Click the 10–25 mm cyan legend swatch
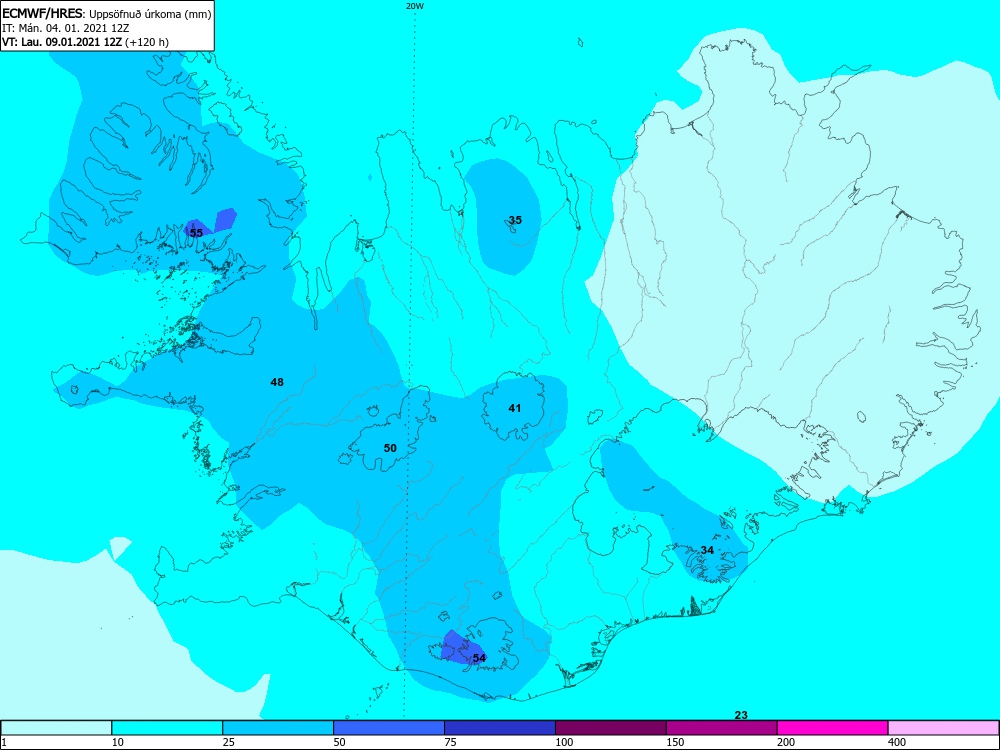The width and height of the screenshot is (1000, 750). tap(167, 728)
